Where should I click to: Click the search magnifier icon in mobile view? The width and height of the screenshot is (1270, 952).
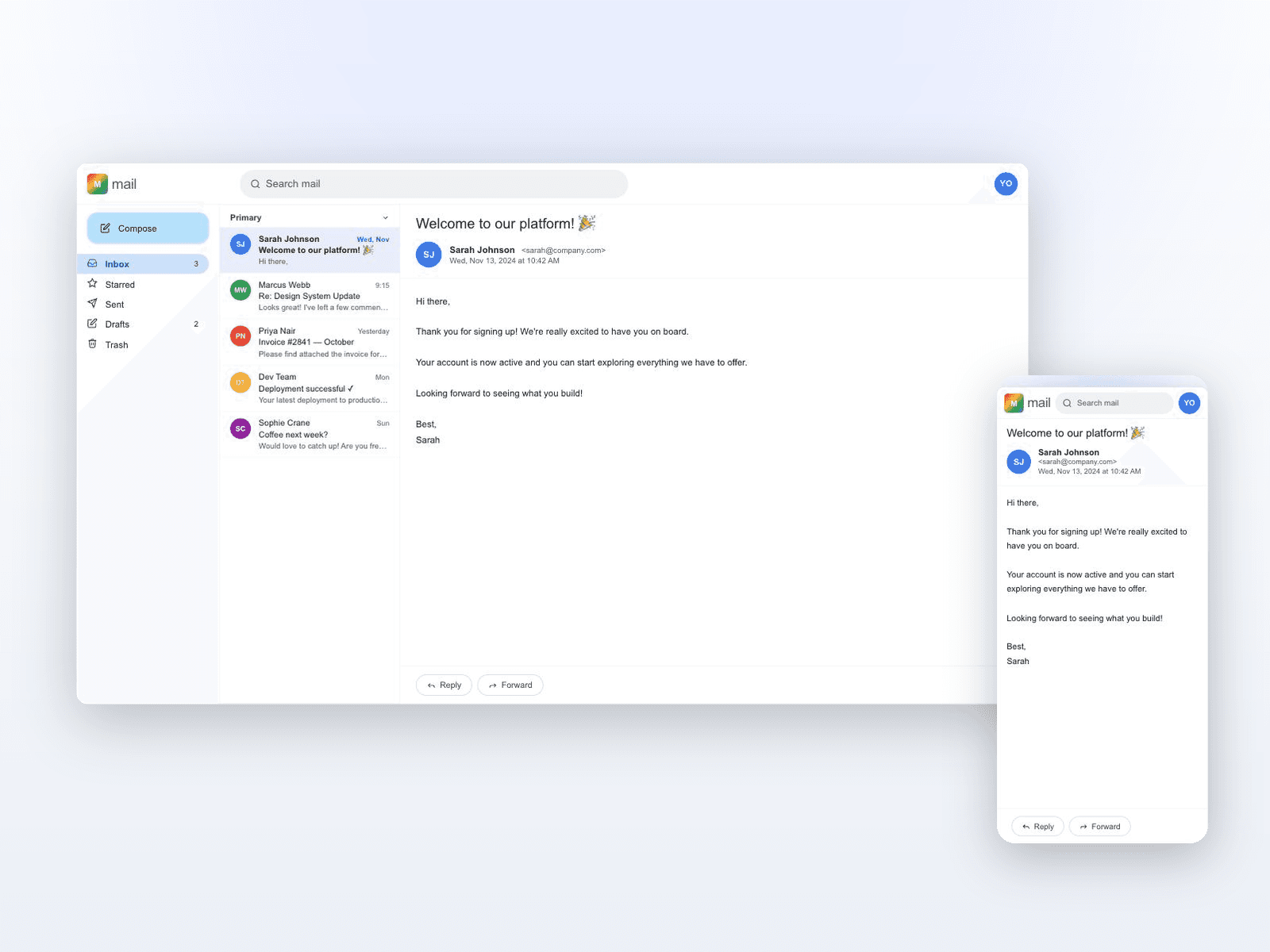coord(1067,403)
